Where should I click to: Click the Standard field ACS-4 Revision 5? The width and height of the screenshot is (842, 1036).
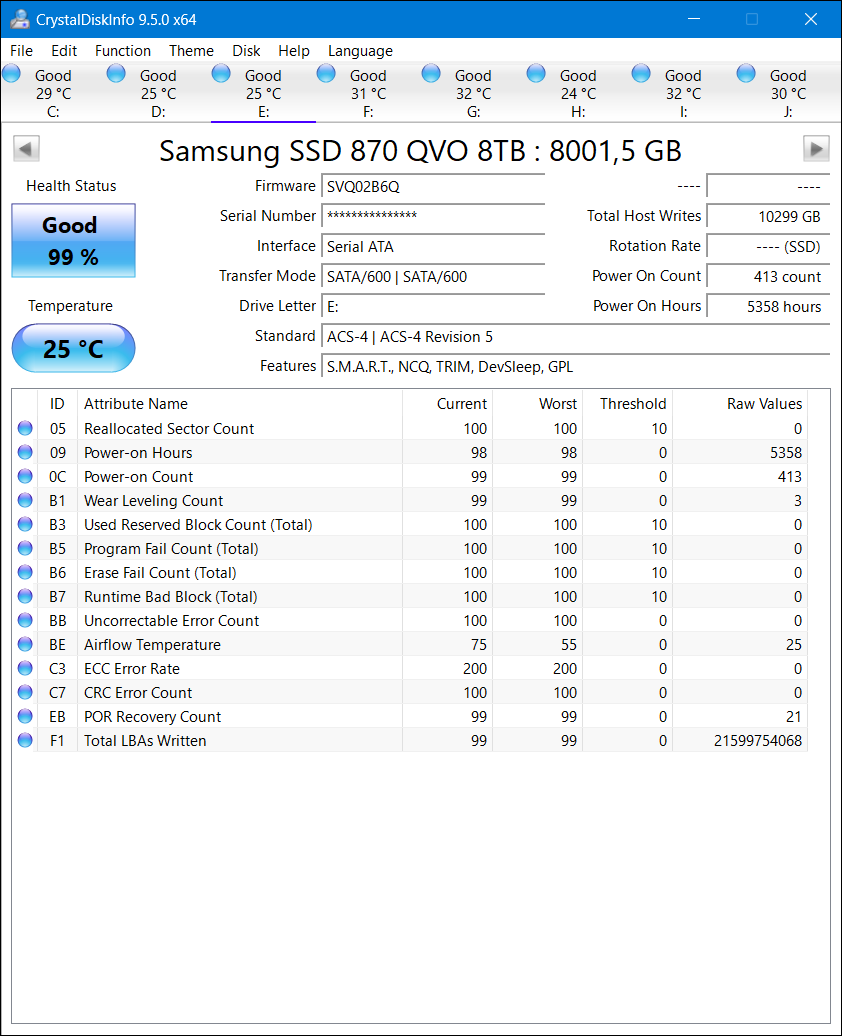(576, 336)
